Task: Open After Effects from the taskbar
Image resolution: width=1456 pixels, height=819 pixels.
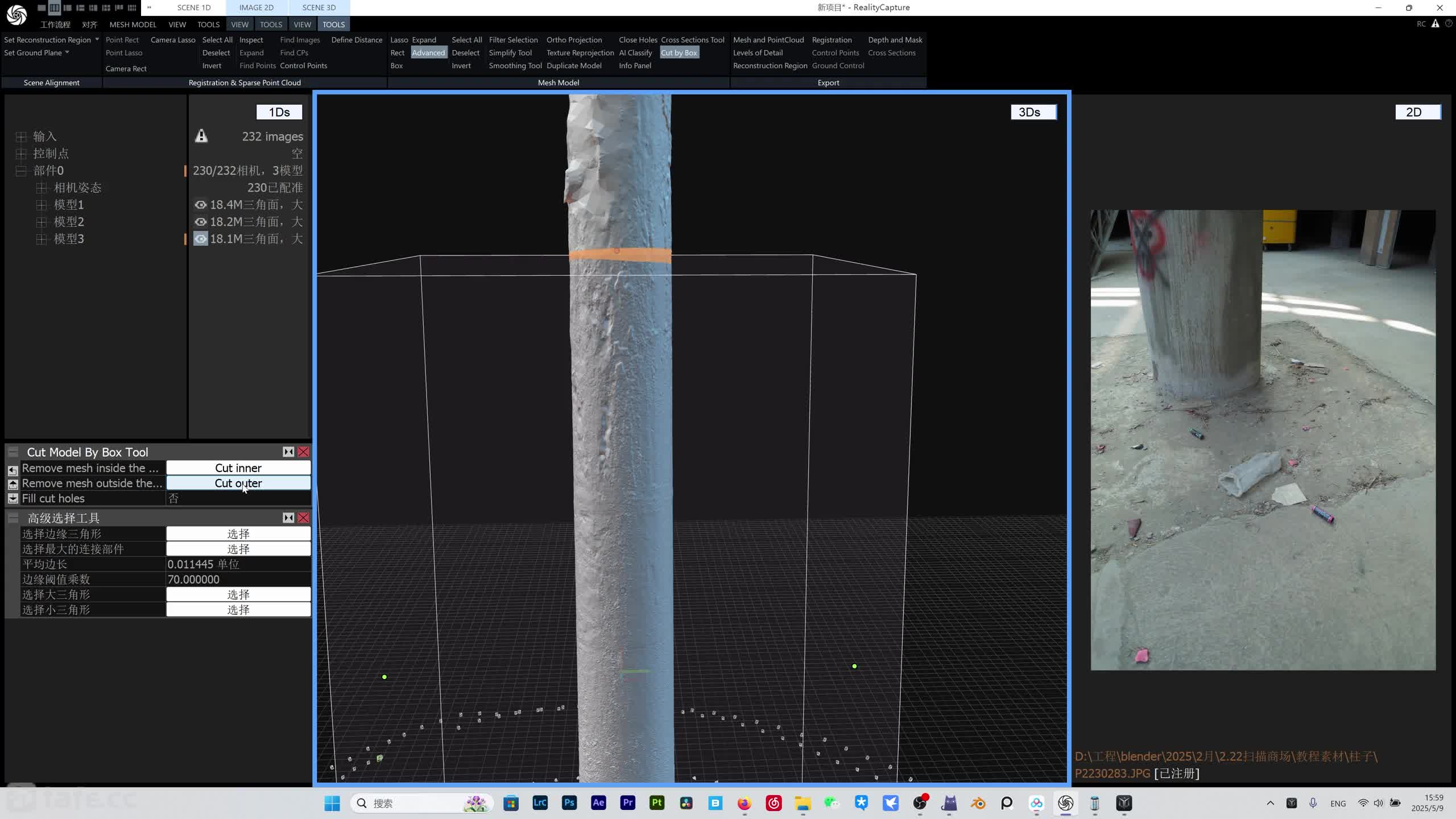Action: point(598,803)
